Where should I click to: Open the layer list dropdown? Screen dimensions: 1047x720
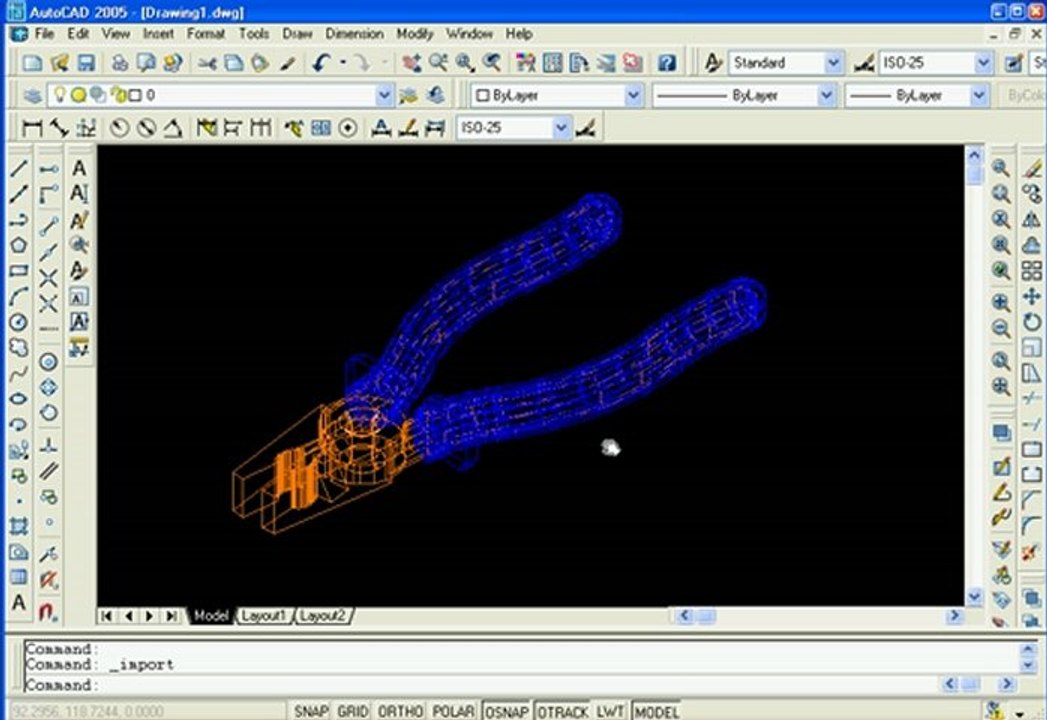click(384, 96)
